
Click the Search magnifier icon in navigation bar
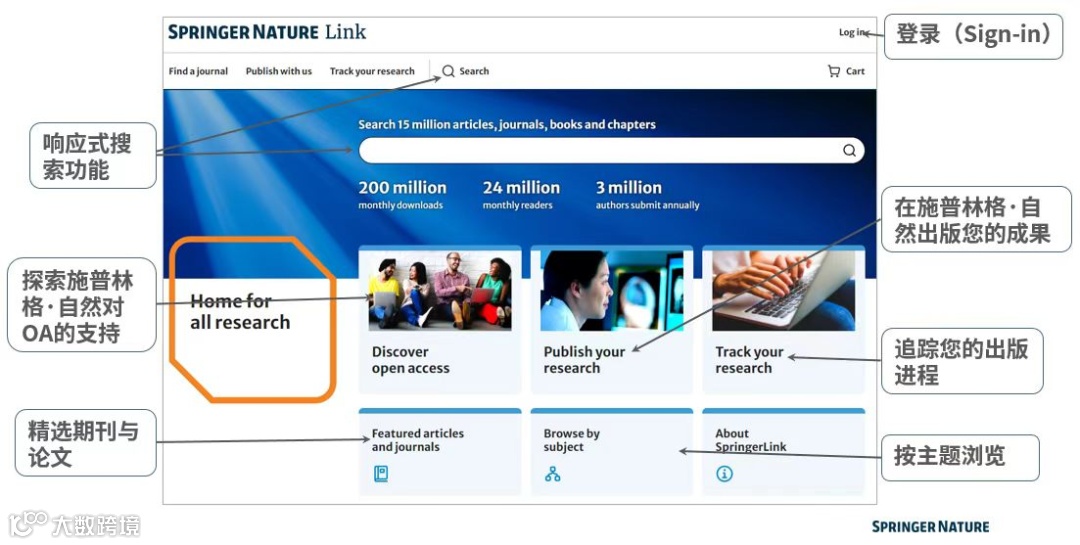[x=448, y=71]
